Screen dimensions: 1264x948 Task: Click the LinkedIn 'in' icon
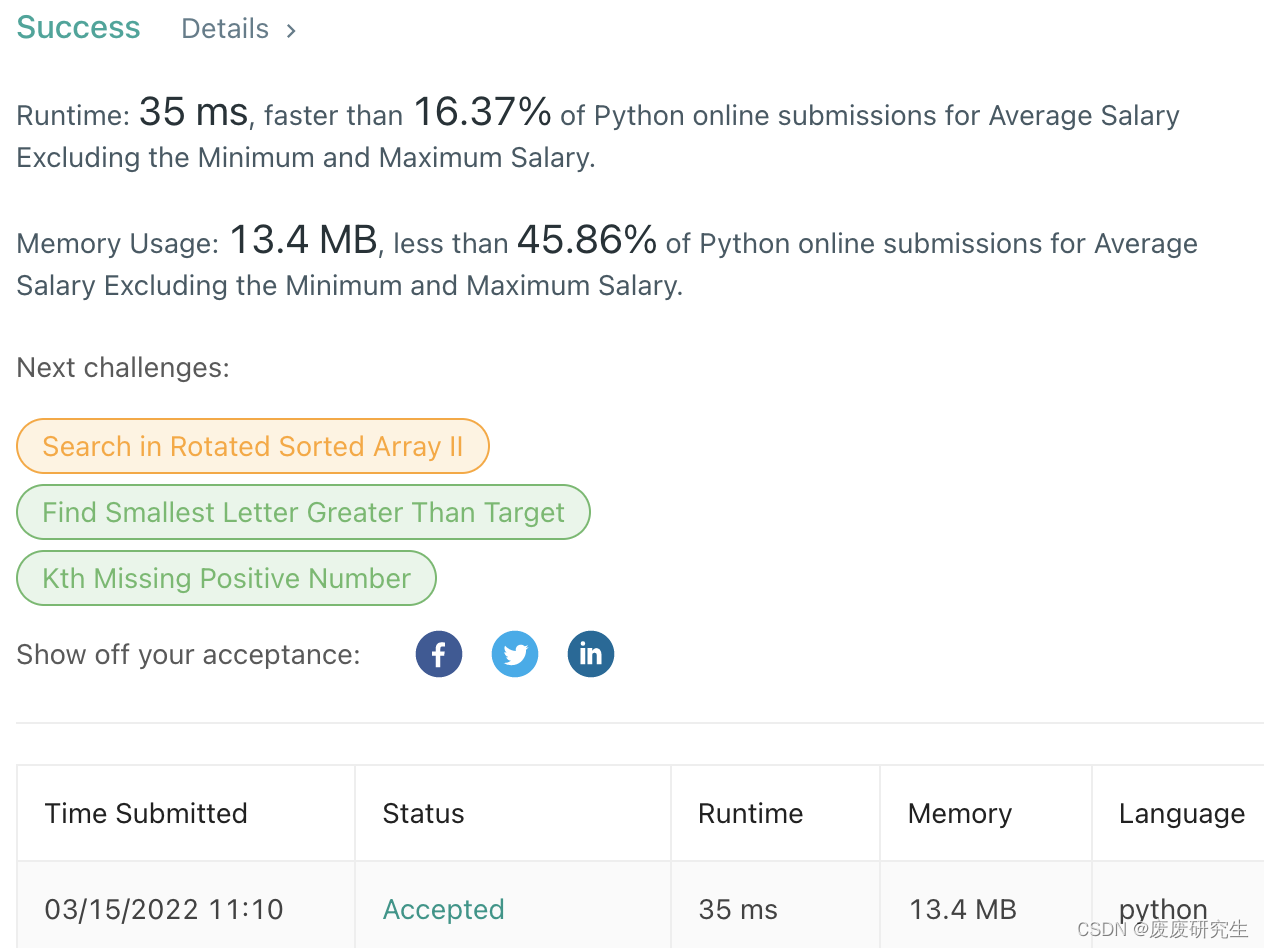point(590,654)
